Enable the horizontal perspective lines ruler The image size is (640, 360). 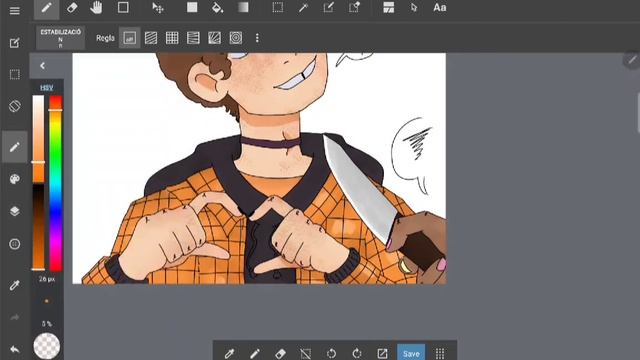tap(193, 38)
